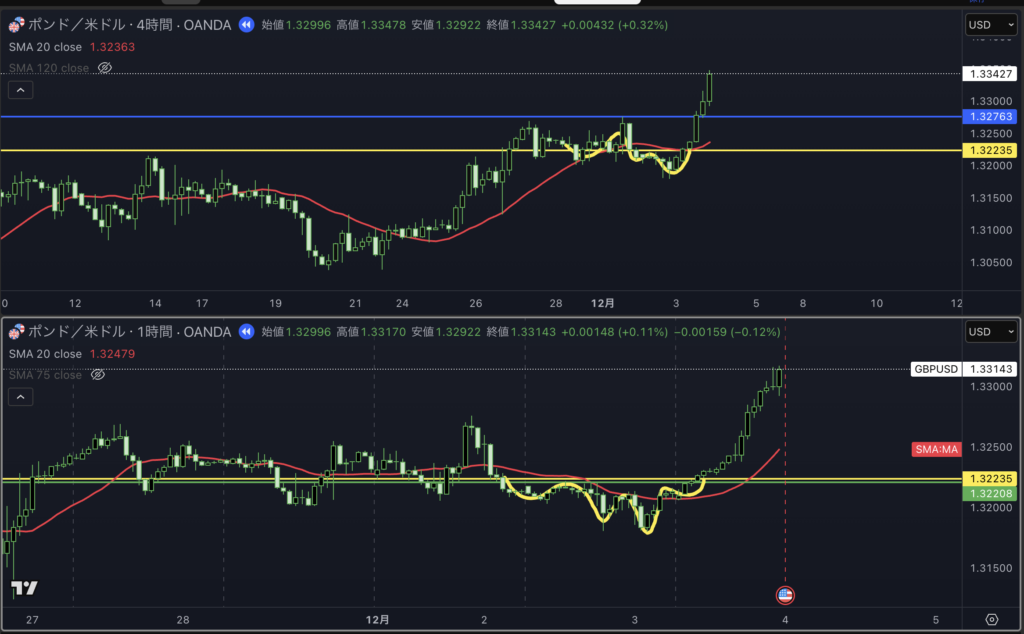This screenshot has height=634, width=1024.
Task: Open USD currency dropdown on lower chart
Action: 990,332
